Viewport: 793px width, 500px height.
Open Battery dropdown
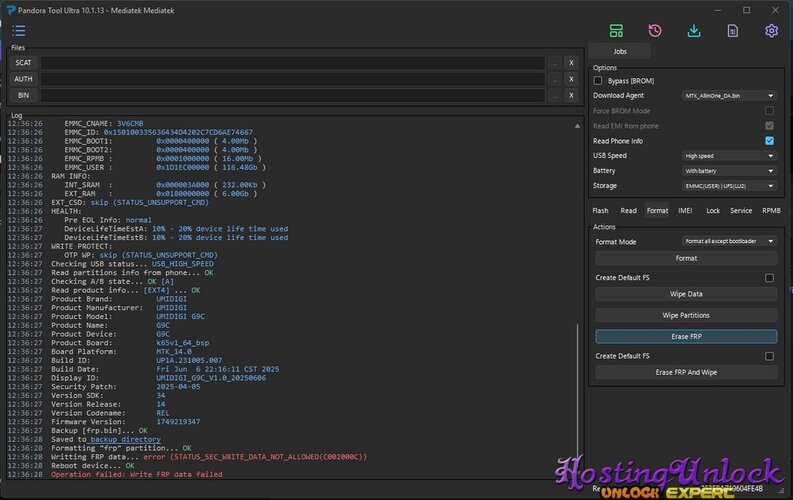click(729, 171)
